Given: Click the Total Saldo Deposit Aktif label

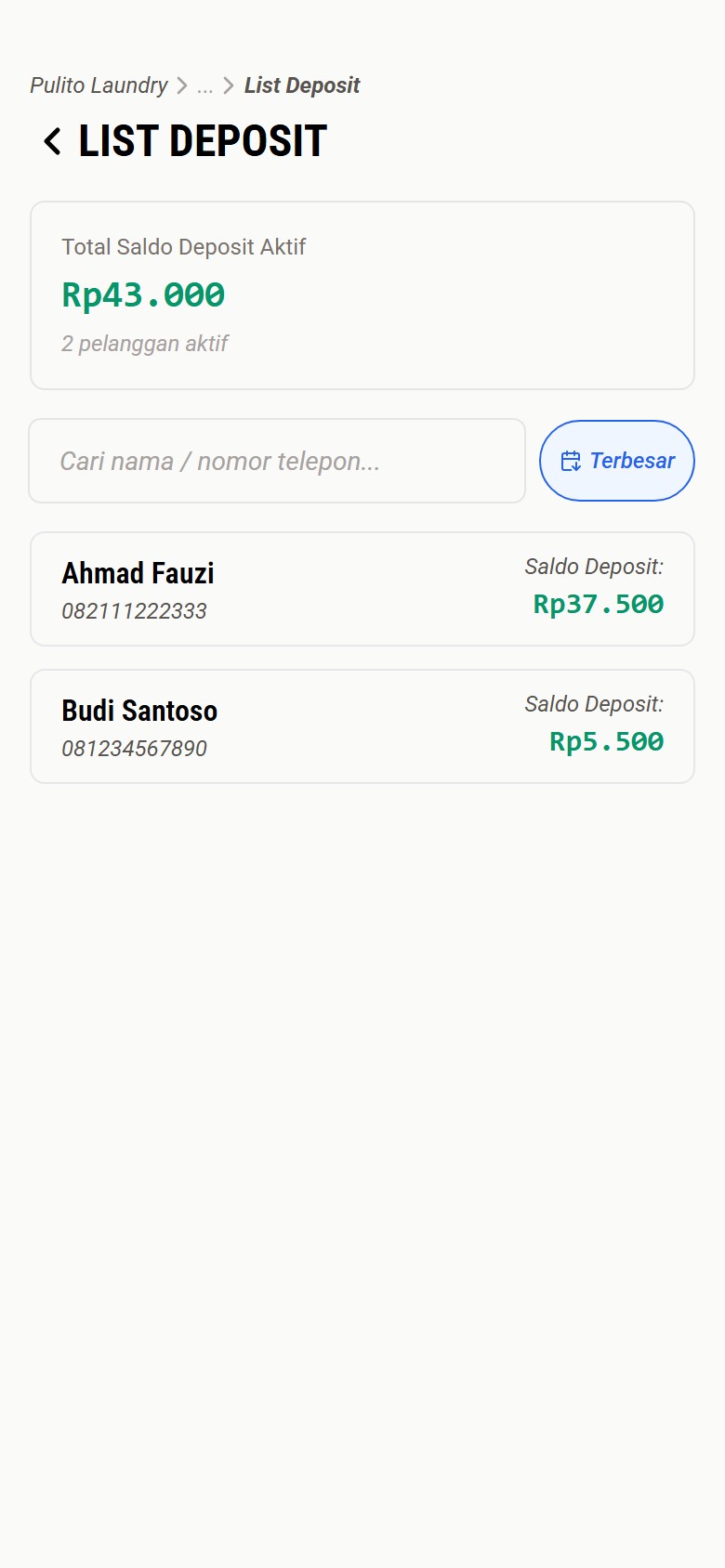Looking at the screenshot, I should [x=183, y=247].
